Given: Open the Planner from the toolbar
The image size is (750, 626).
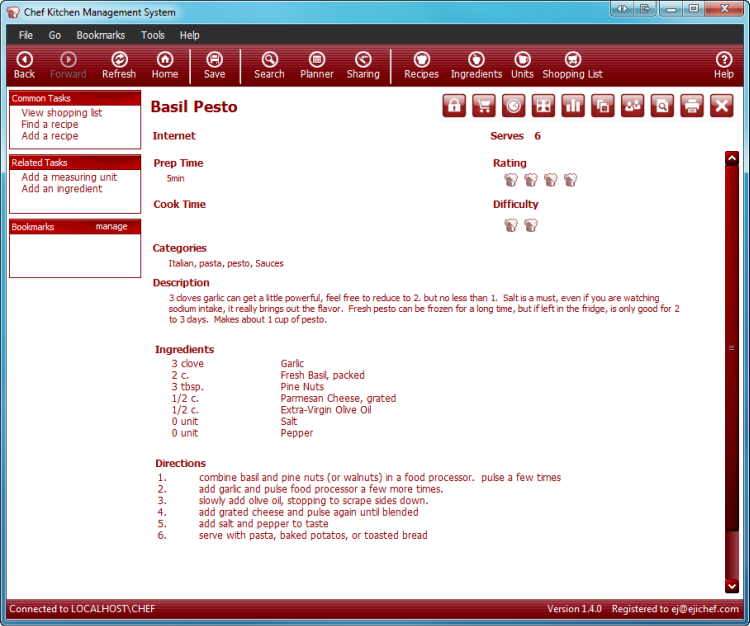Looking at the screenshot, I should coord(317,66).
